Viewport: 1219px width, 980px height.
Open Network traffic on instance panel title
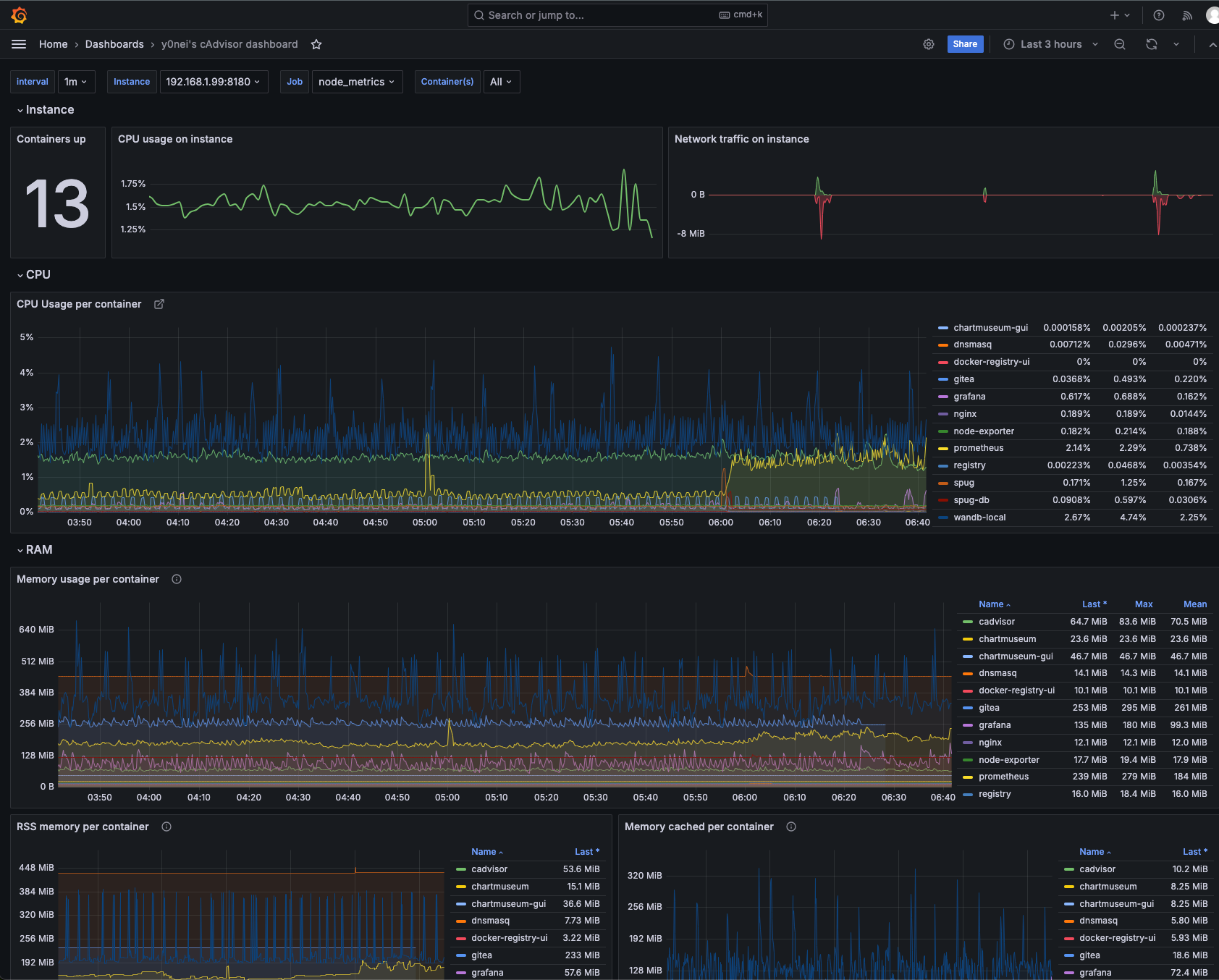pyautogui.click(x=742, y=139)
